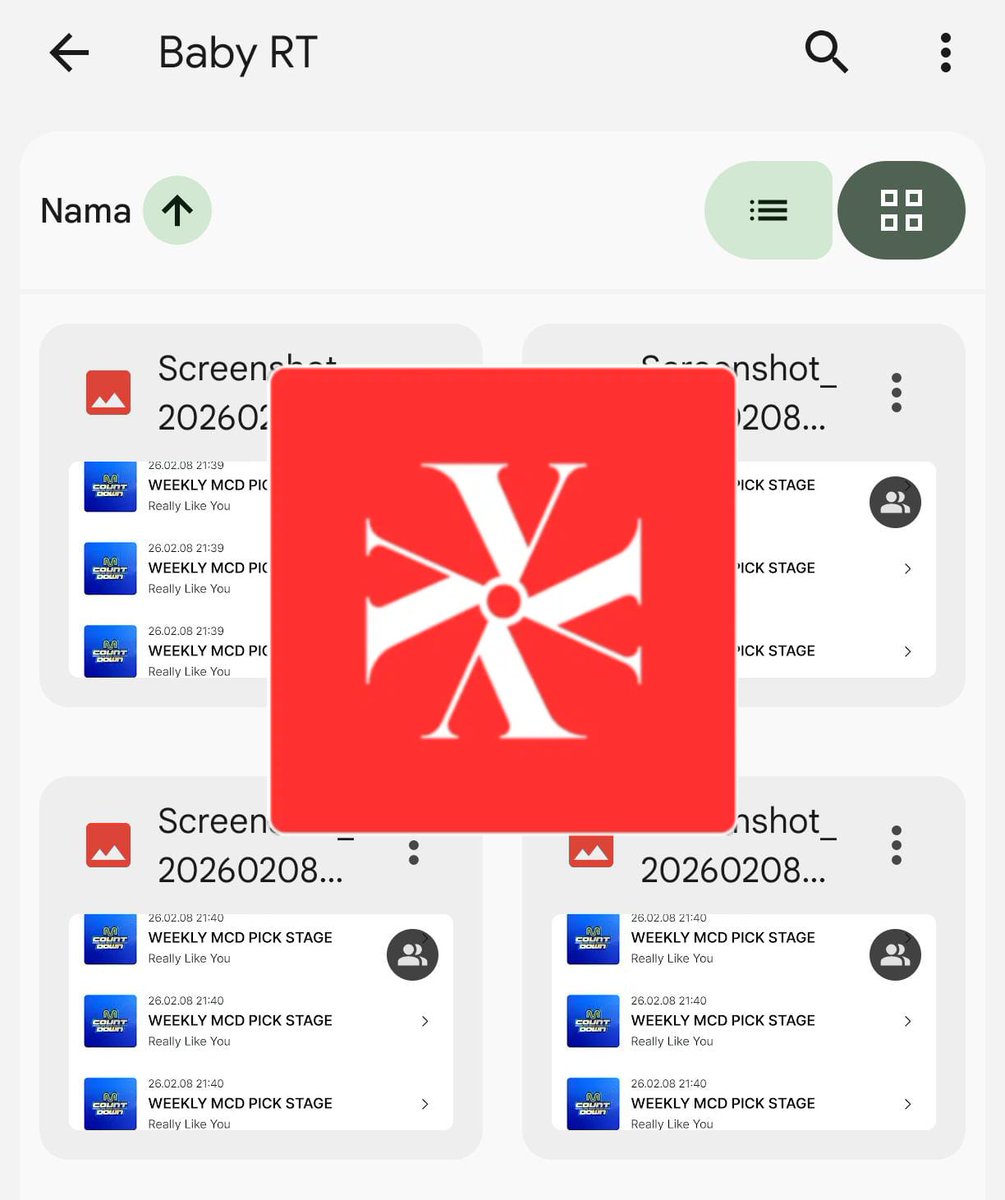Tap the back arrow to leave Baby RT folder
The image size is (1005, 1200).
(x=68, y=53)
